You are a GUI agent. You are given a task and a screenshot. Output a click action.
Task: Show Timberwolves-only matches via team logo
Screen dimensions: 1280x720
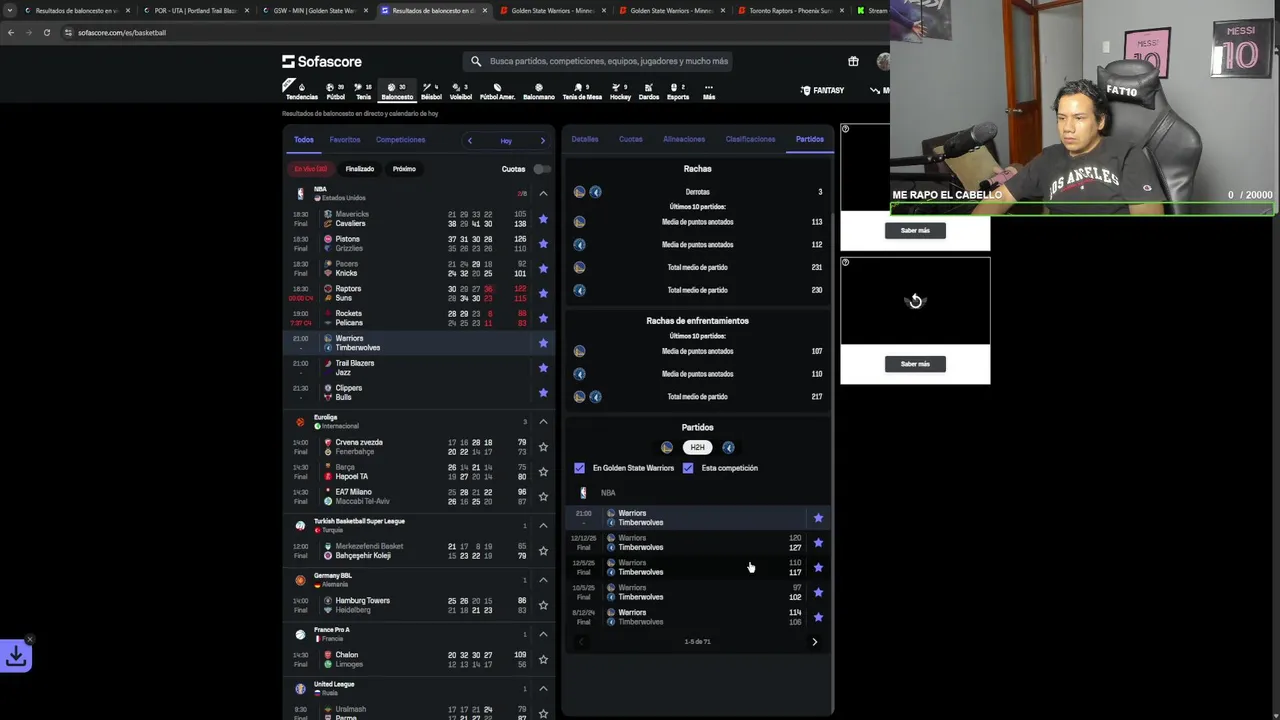coord(728,448)
